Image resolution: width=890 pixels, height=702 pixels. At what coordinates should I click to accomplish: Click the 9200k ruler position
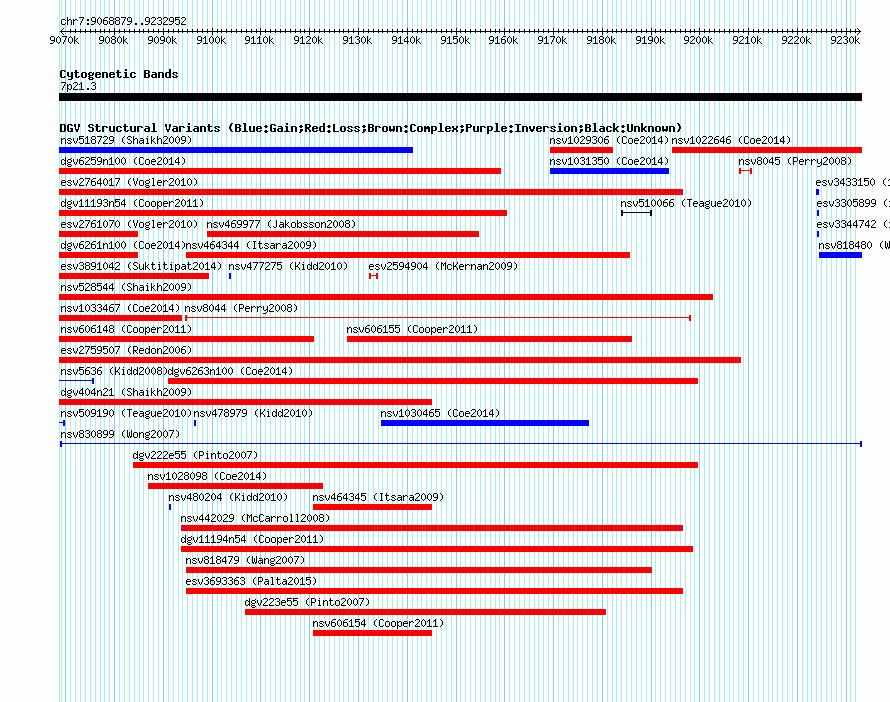point(698,40)
